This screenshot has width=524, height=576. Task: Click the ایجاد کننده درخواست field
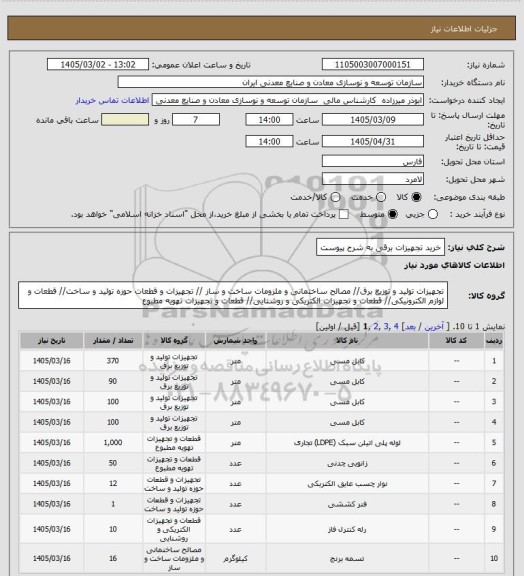click(x=288, y=100)
